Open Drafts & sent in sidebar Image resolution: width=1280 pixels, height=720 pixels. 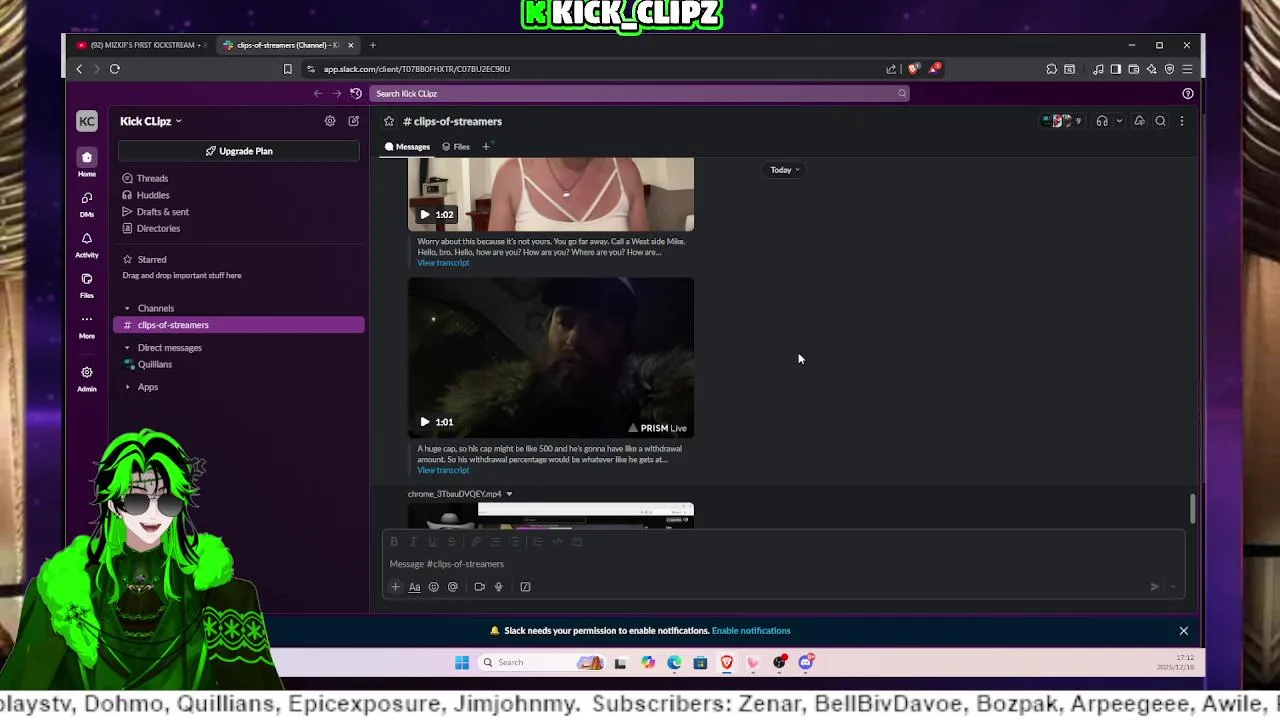[x=162, y=212]
